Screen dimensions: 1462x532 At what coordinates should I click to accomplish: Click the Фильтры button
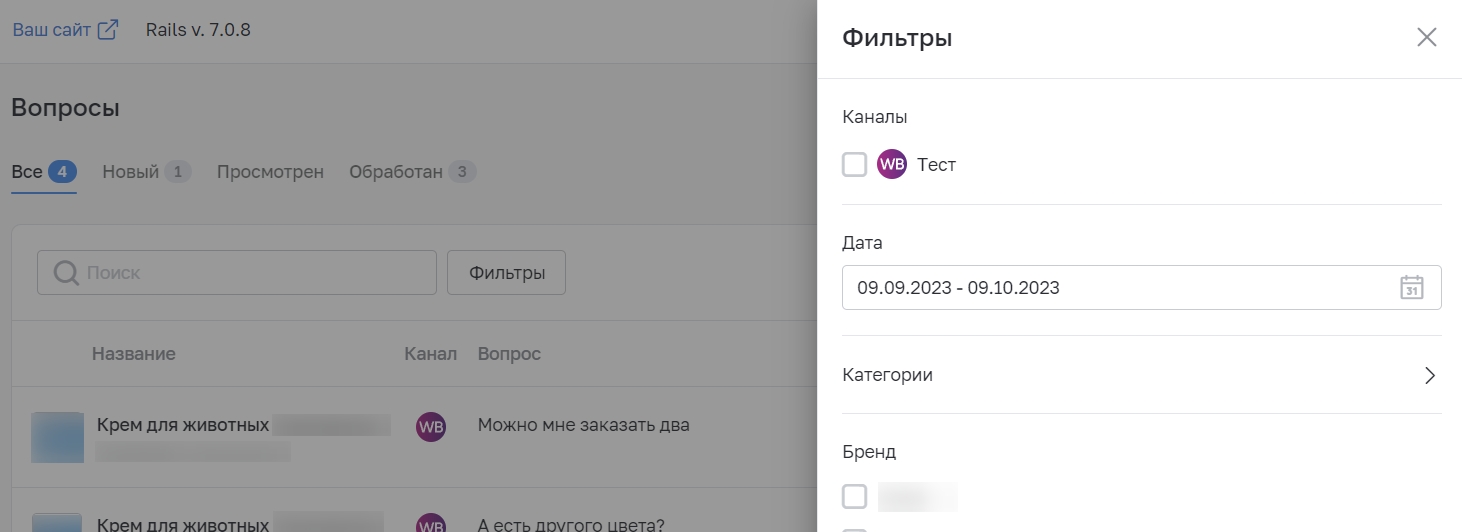pyautogui.click(x=507, y=273)
